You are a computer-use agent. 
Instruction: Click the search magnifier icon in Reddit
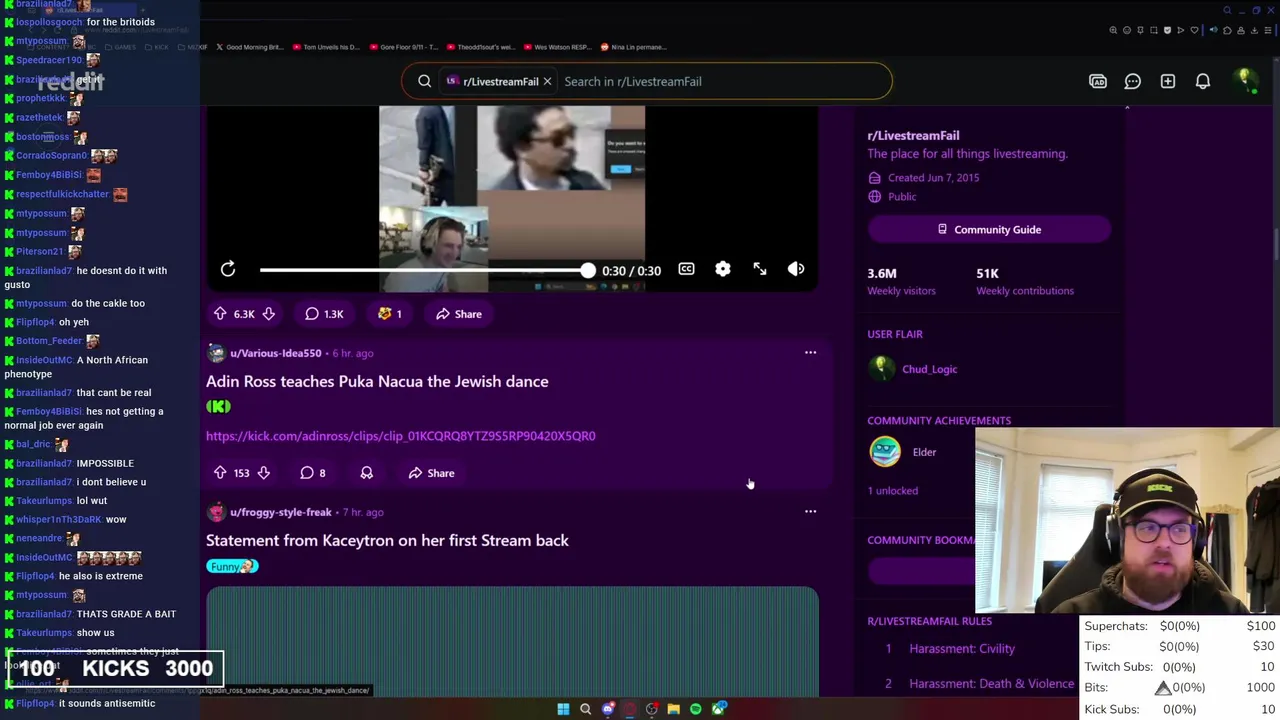[425, 81]
